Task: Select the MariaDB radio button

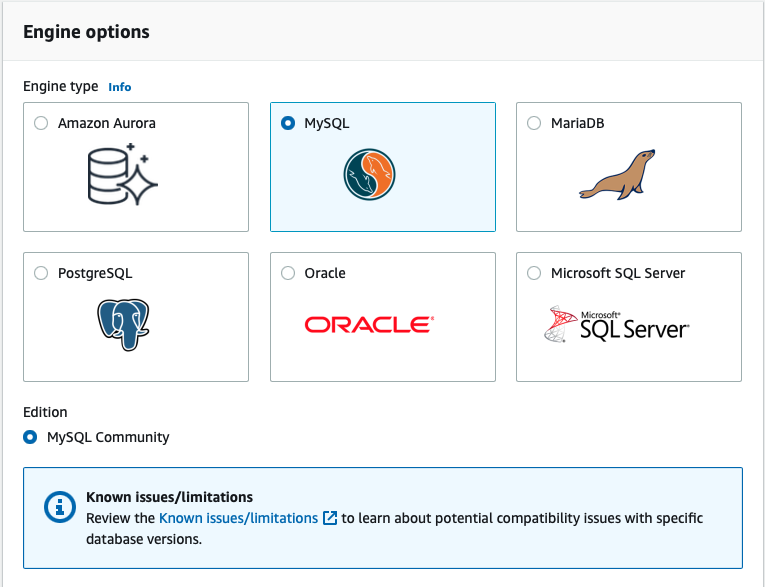Action: point(534,123)
